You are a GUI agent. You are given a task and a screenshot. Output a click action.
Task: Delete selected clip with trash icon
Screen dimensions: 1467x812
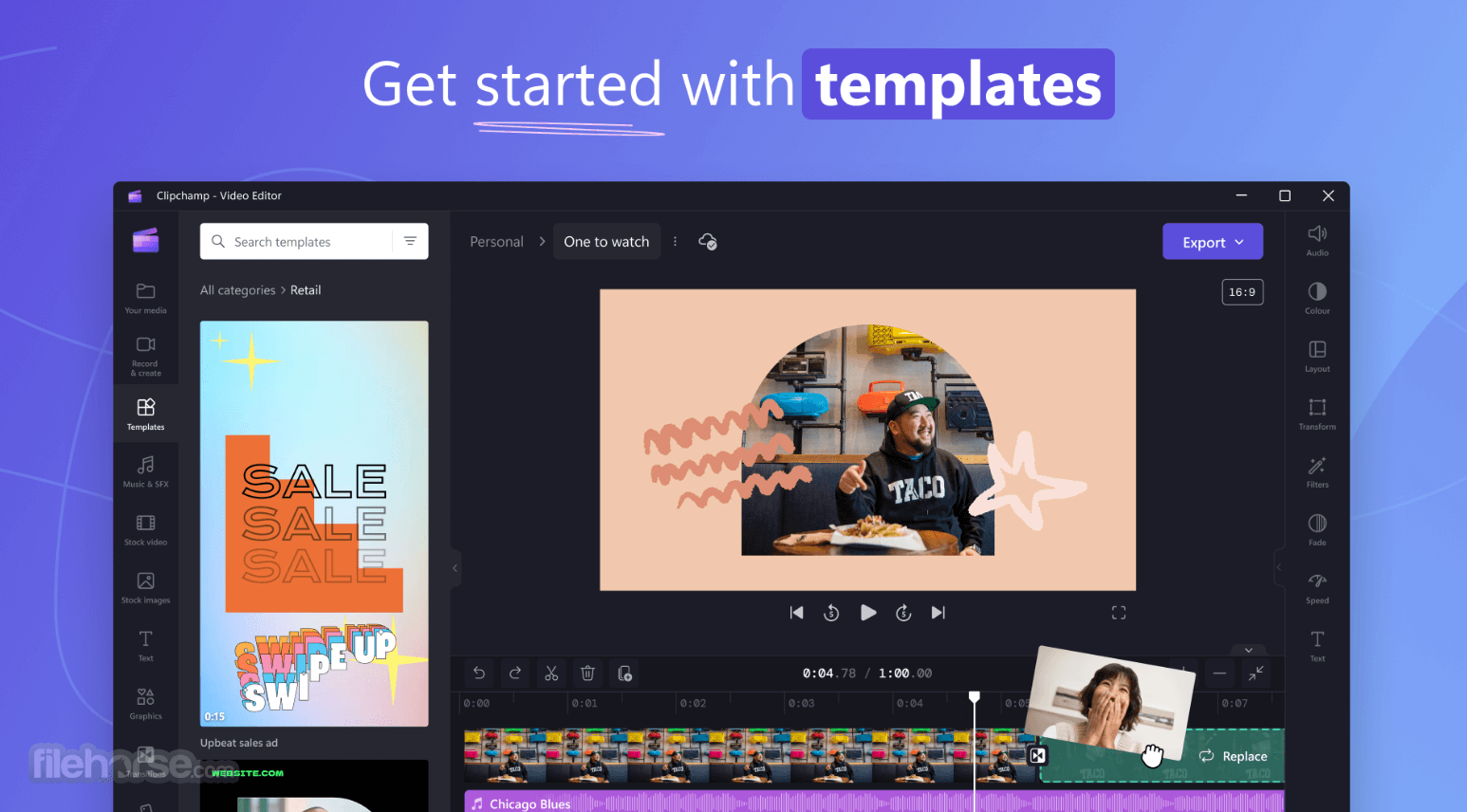(x=587, y=674)
